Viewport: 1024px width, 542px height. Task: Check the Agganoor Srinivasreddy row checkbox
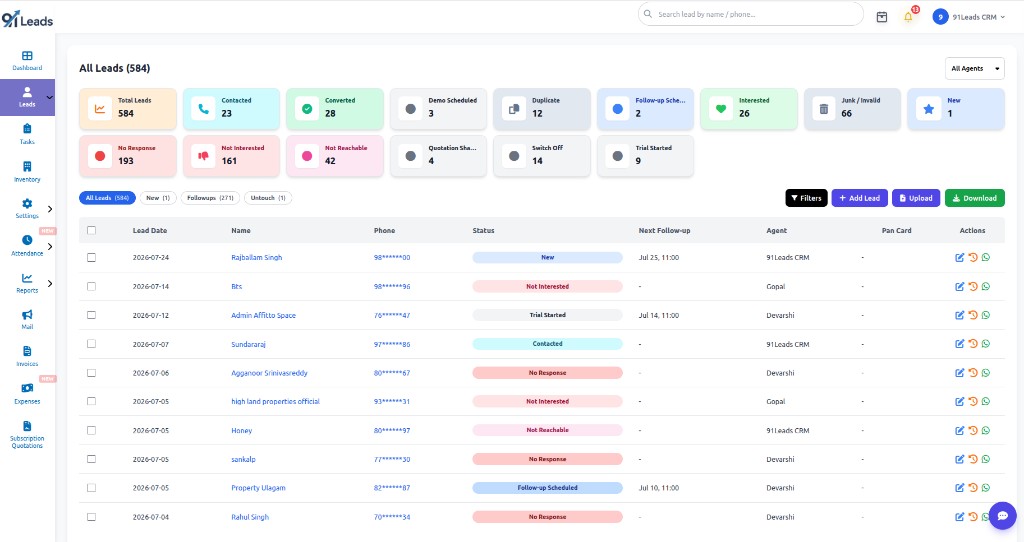coord(91,373)
